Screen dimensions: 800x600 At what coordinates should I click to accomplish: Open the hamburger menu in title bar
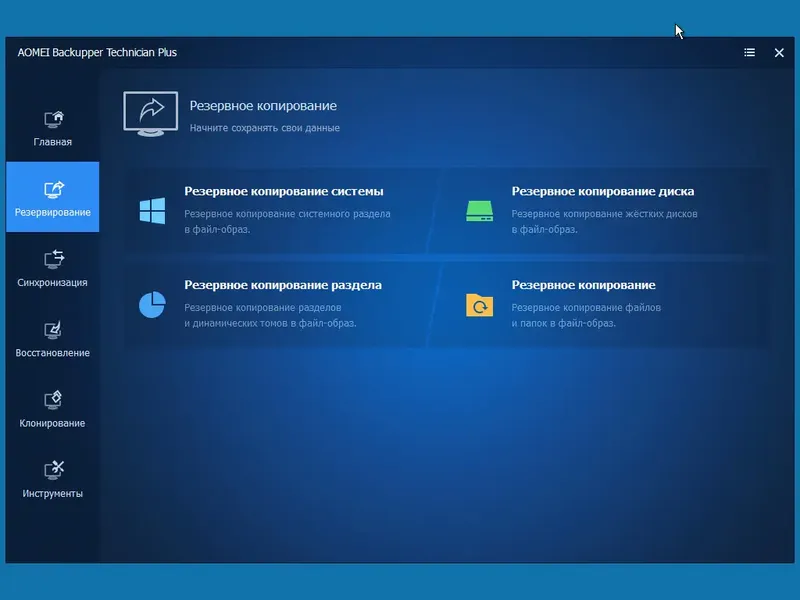click(749, 53)
